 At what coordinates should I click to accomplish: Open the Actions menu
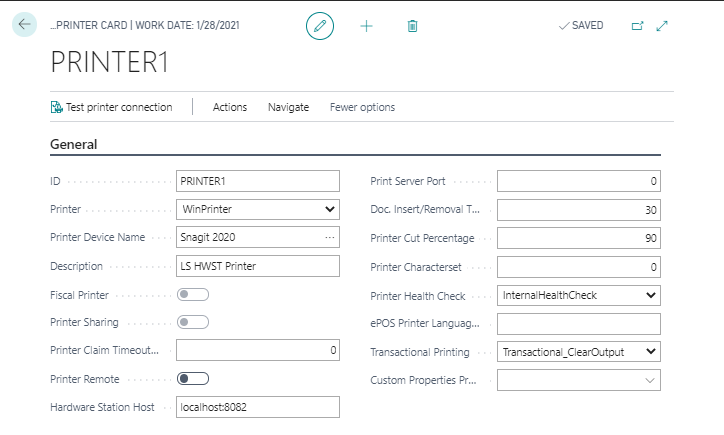click(230, 107)
